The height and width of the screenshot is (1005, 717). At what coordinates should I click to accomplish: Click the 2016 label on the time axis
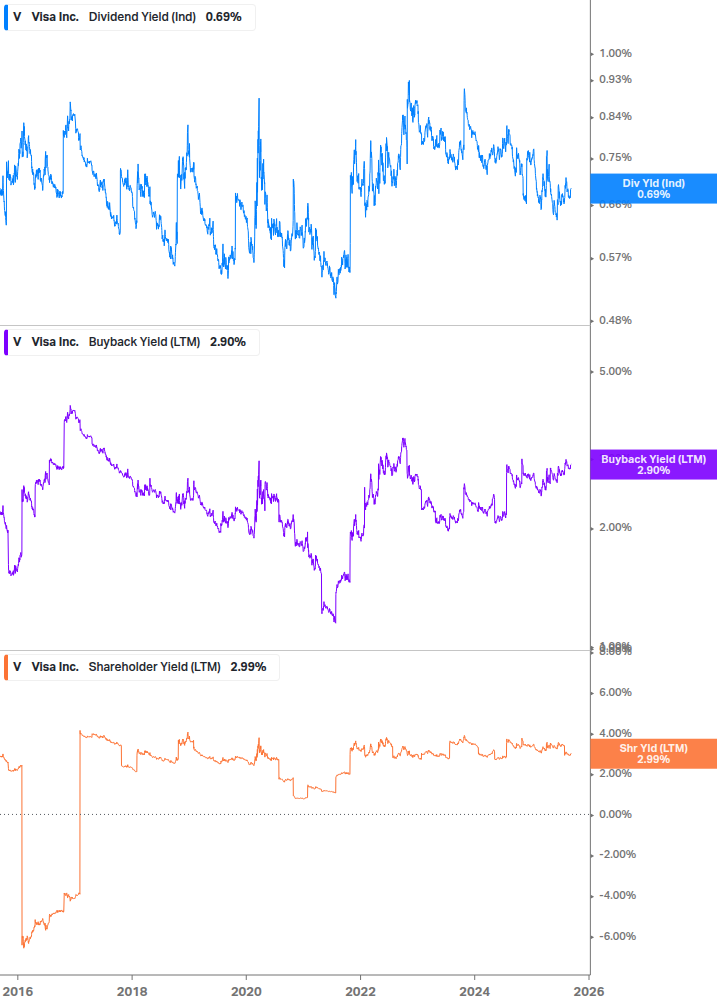coord(17,992)
